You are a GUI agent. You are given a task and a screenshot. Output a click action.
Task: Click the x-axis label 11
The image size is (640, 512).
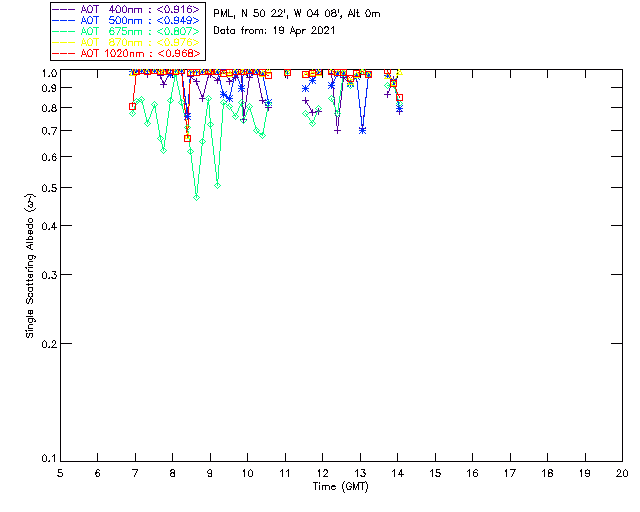tap(285, 473)
